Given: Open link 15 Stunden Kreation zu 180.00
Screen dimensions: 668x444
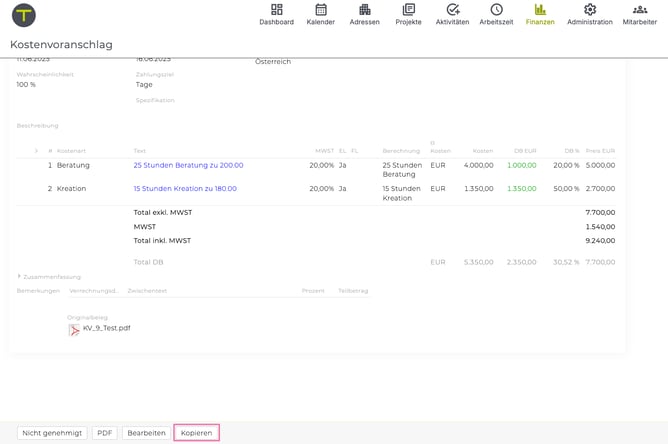Looking at the screenshot, I should click(185, 188).
